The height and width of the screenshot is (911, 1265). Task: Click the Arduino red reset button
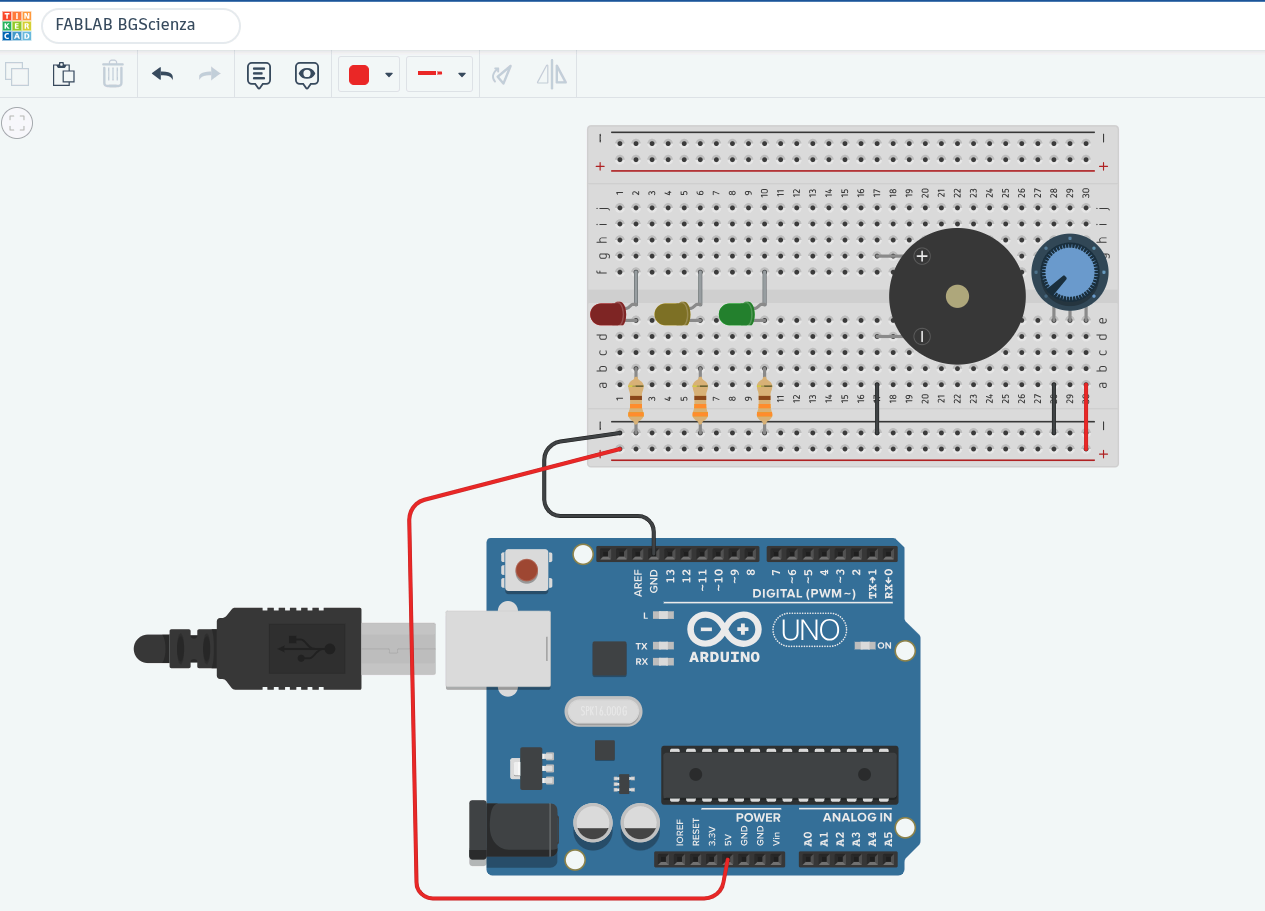click(x=526, y=571)
